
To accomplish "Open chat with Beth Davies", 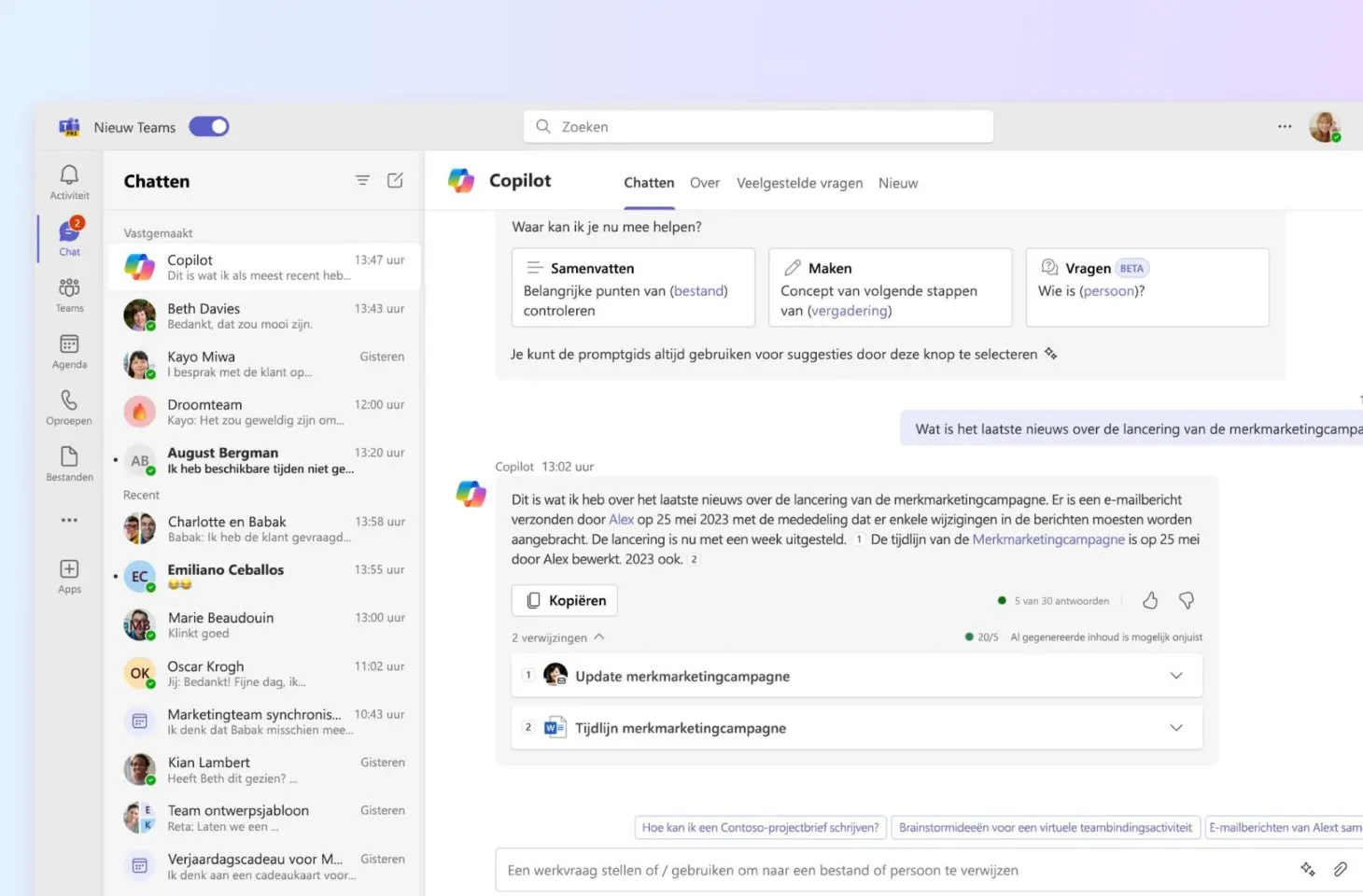I will pos(264,315).
